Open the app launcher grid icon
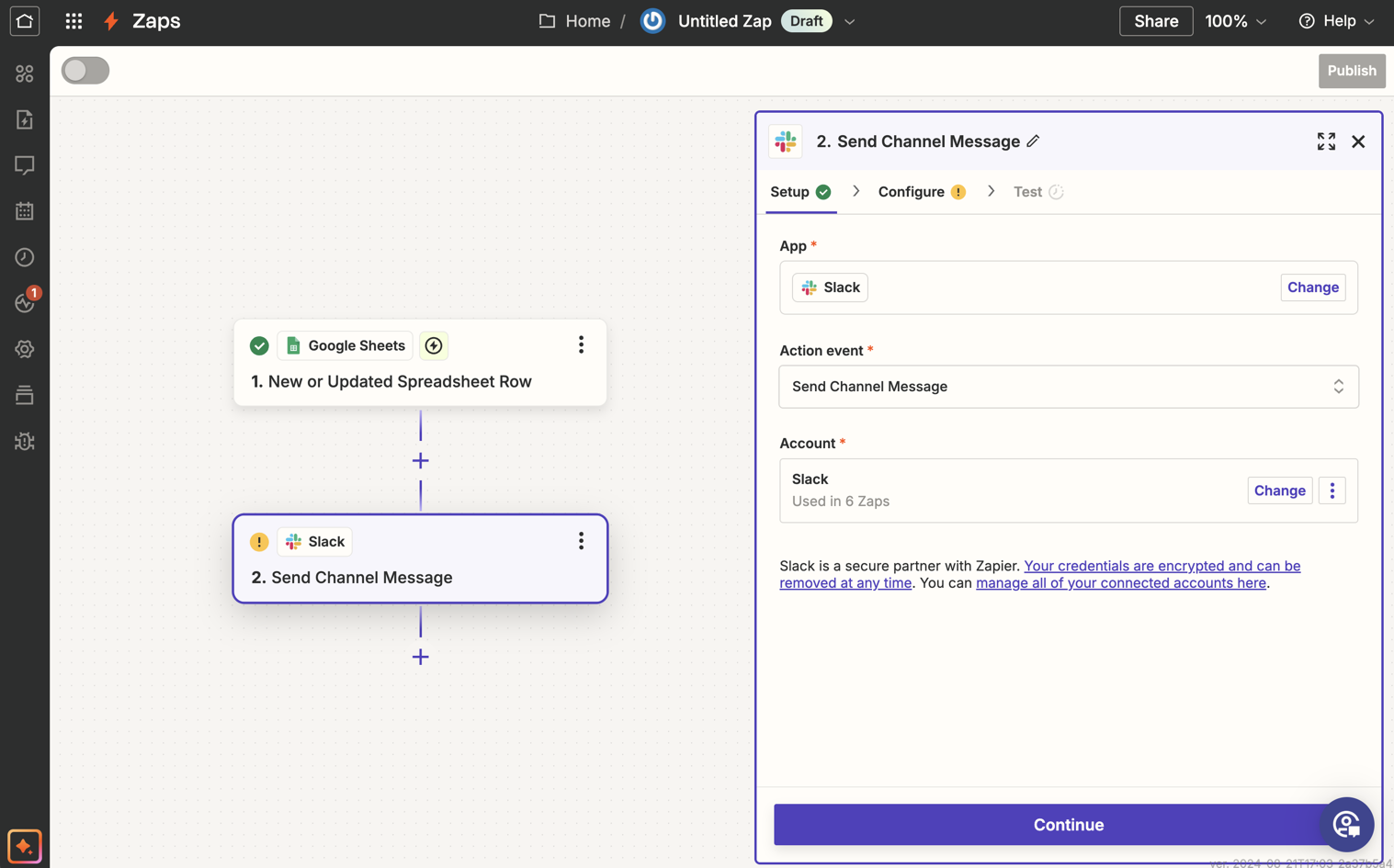This screenshot has width=1394, height=868. [x=73, y=20]
